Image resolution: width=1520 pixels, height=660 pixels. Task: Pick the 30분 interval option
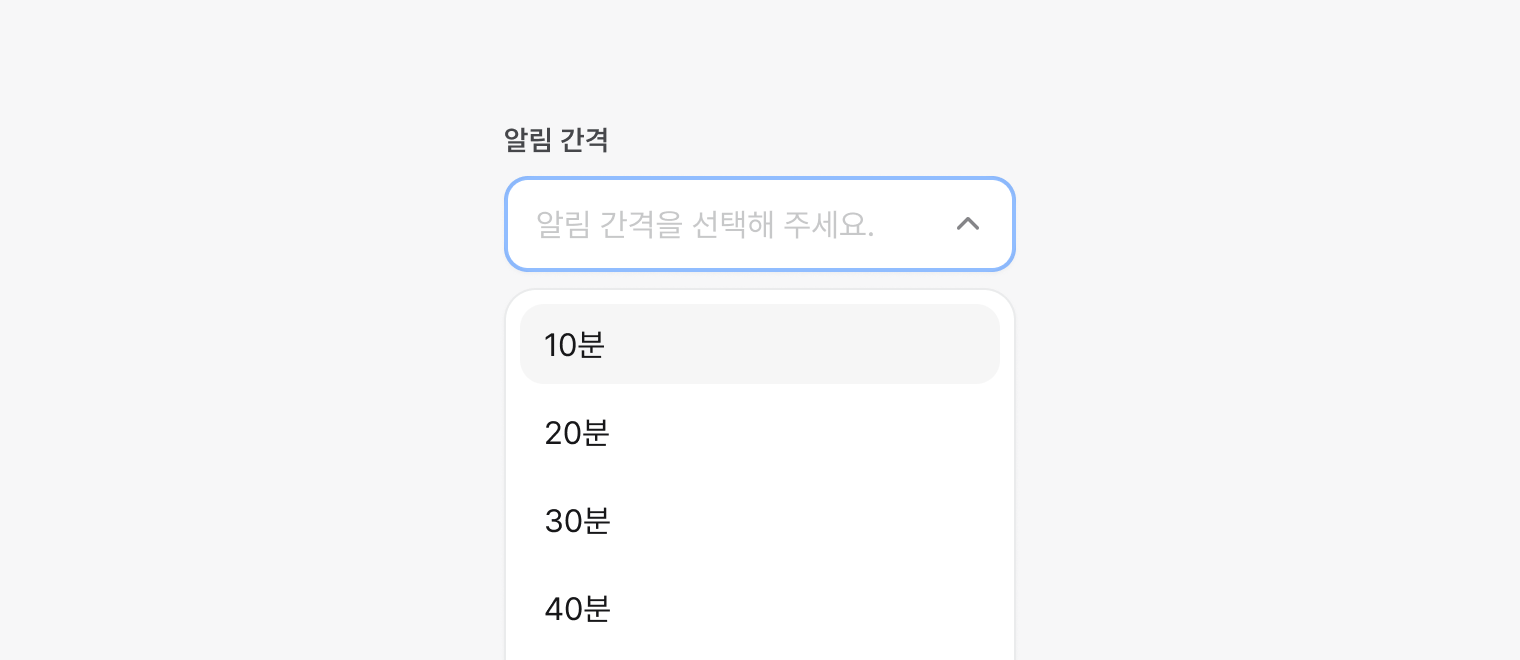(760, 521)
